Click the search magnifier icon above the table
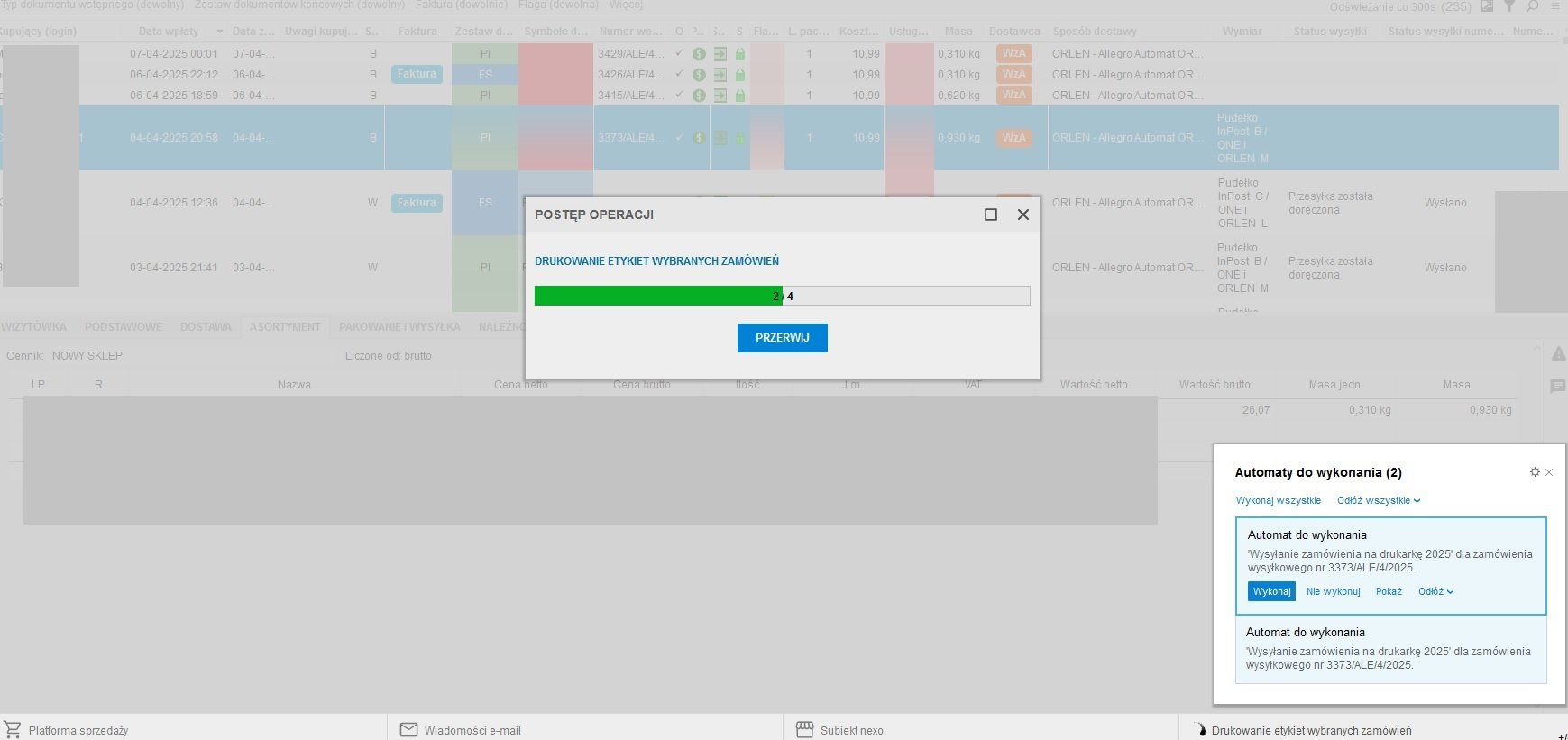 [1532, 6]
